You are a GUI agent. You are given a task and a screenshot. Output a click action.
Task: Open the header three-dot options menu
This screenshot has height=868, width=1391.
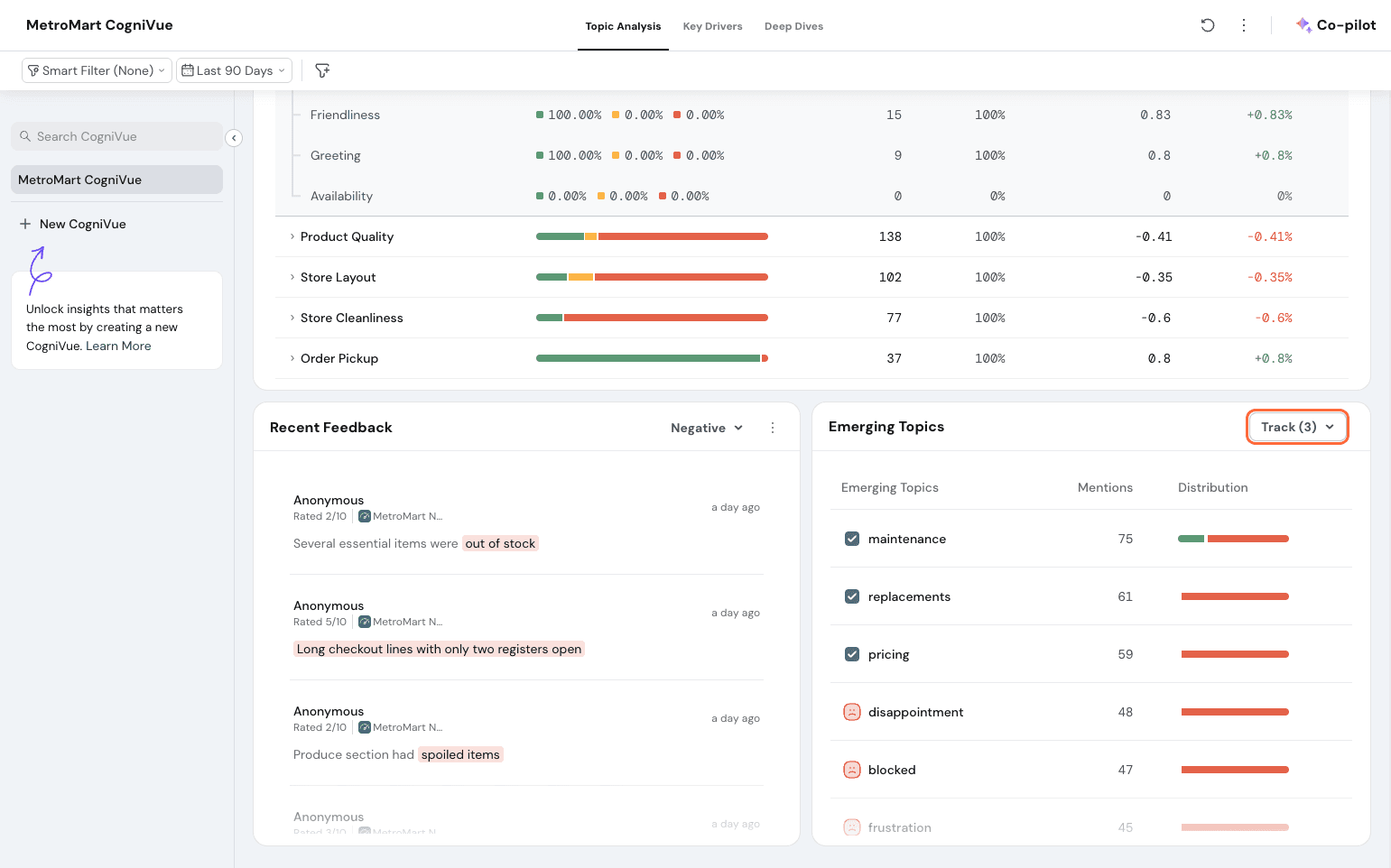(x=1244, y=25)
